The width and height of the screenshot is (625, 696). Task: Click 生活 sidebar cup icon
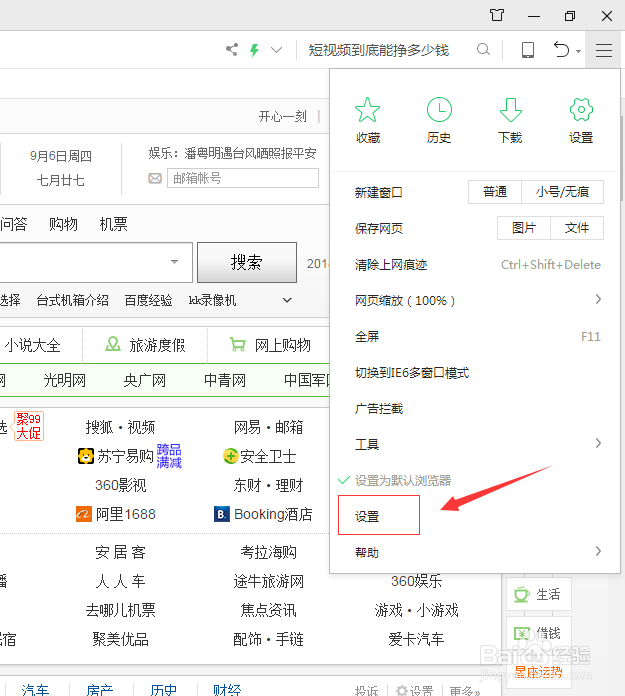click(x=522, y=594)
